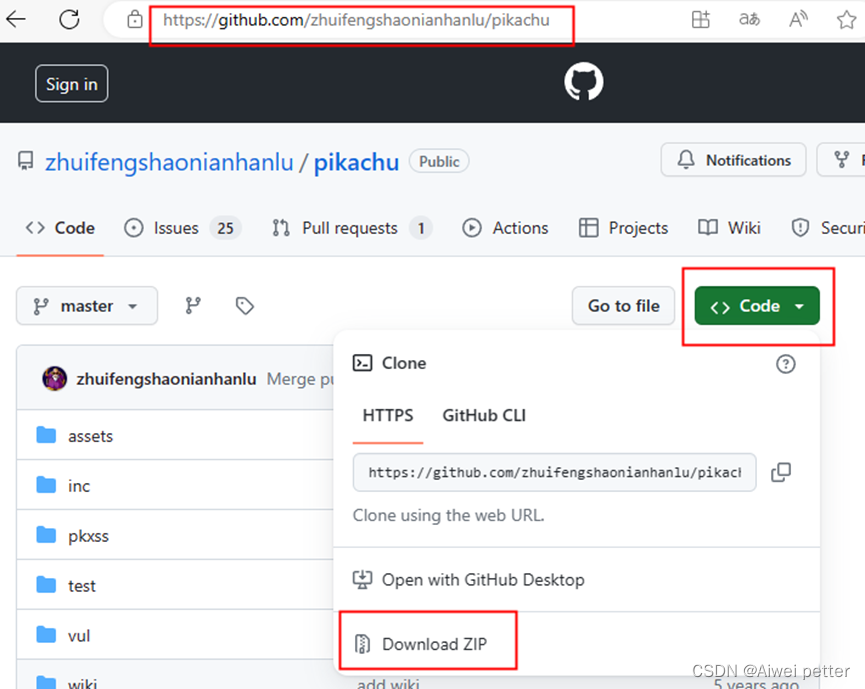Open the pkxss folder
Screen dimensions: 865x689
click(88, 536)
